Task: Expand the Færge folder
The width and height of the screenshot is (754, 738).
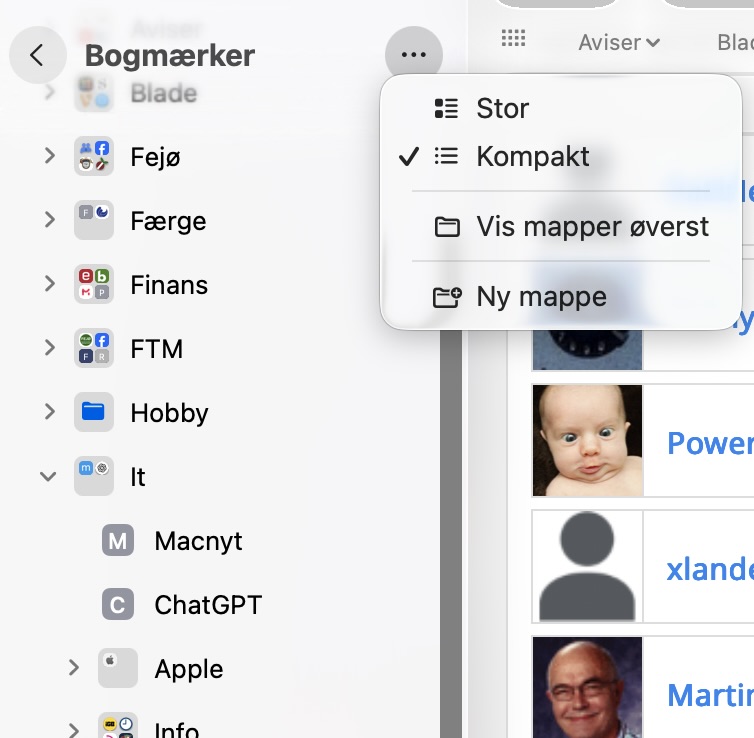Action: click(49, 221)
